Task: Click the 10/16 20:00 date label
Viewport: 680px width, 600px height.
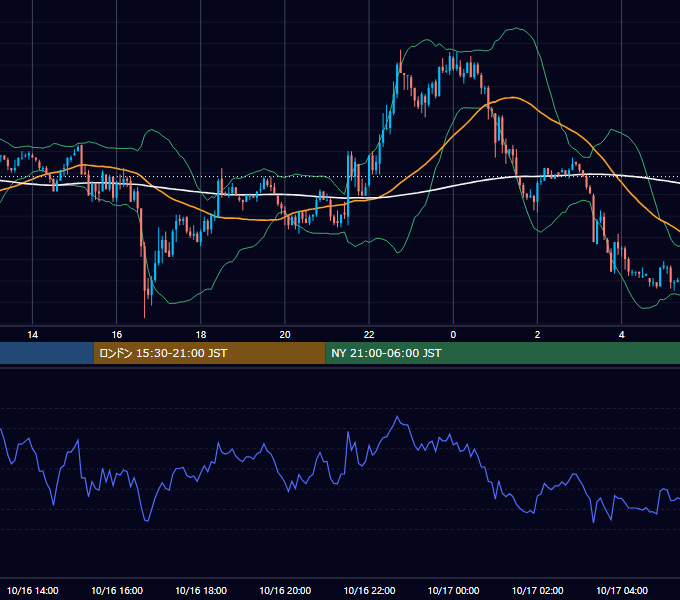Action: click(x=285, y=590)
